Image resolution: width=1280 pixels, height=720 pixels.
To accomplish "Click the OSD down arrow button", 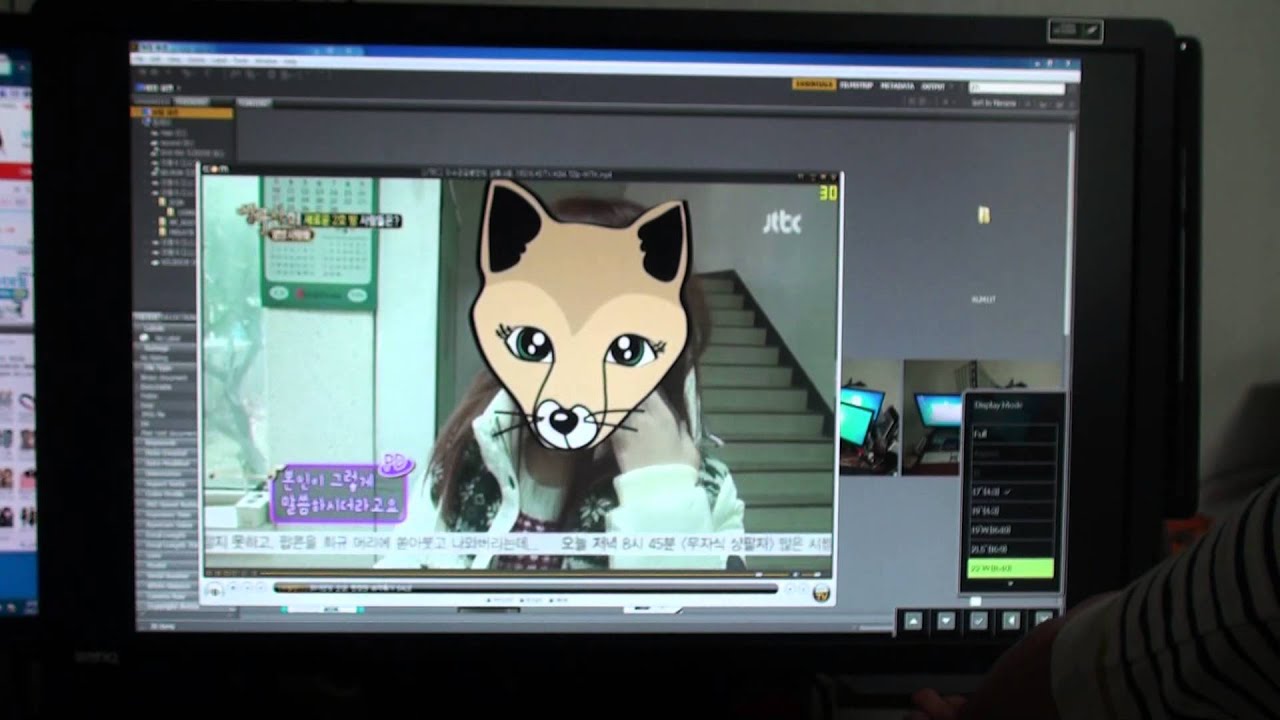I will 945,621.
